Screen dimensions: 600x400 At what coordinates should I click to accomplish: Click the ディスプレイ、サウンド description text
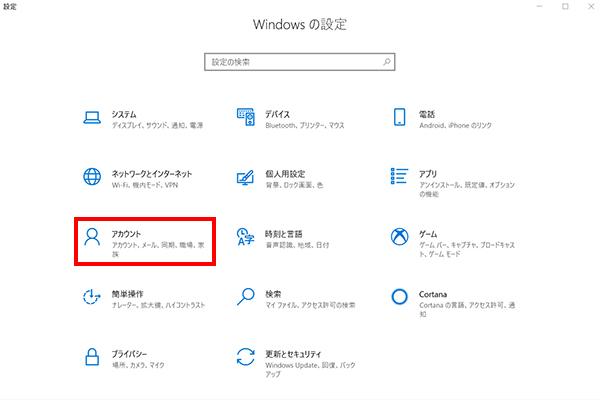157,126
